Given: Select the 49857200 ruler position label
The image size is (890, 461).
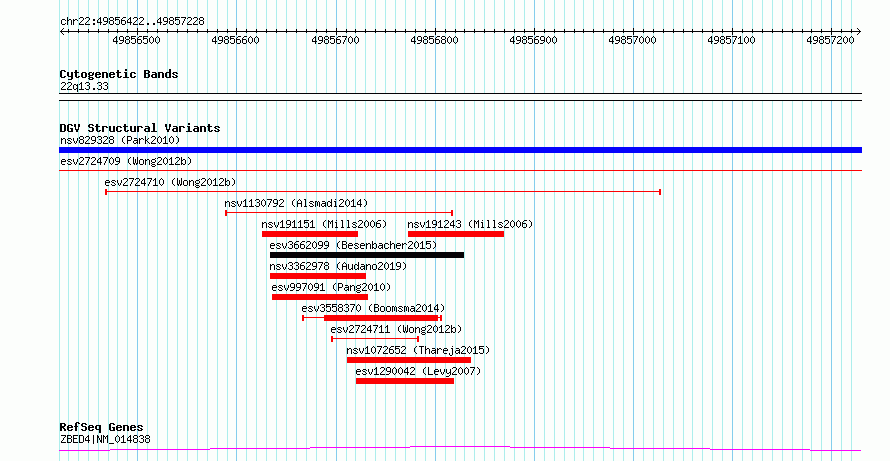Looking at the screenshot, I should pyautogui.click(x=830, y=40).
